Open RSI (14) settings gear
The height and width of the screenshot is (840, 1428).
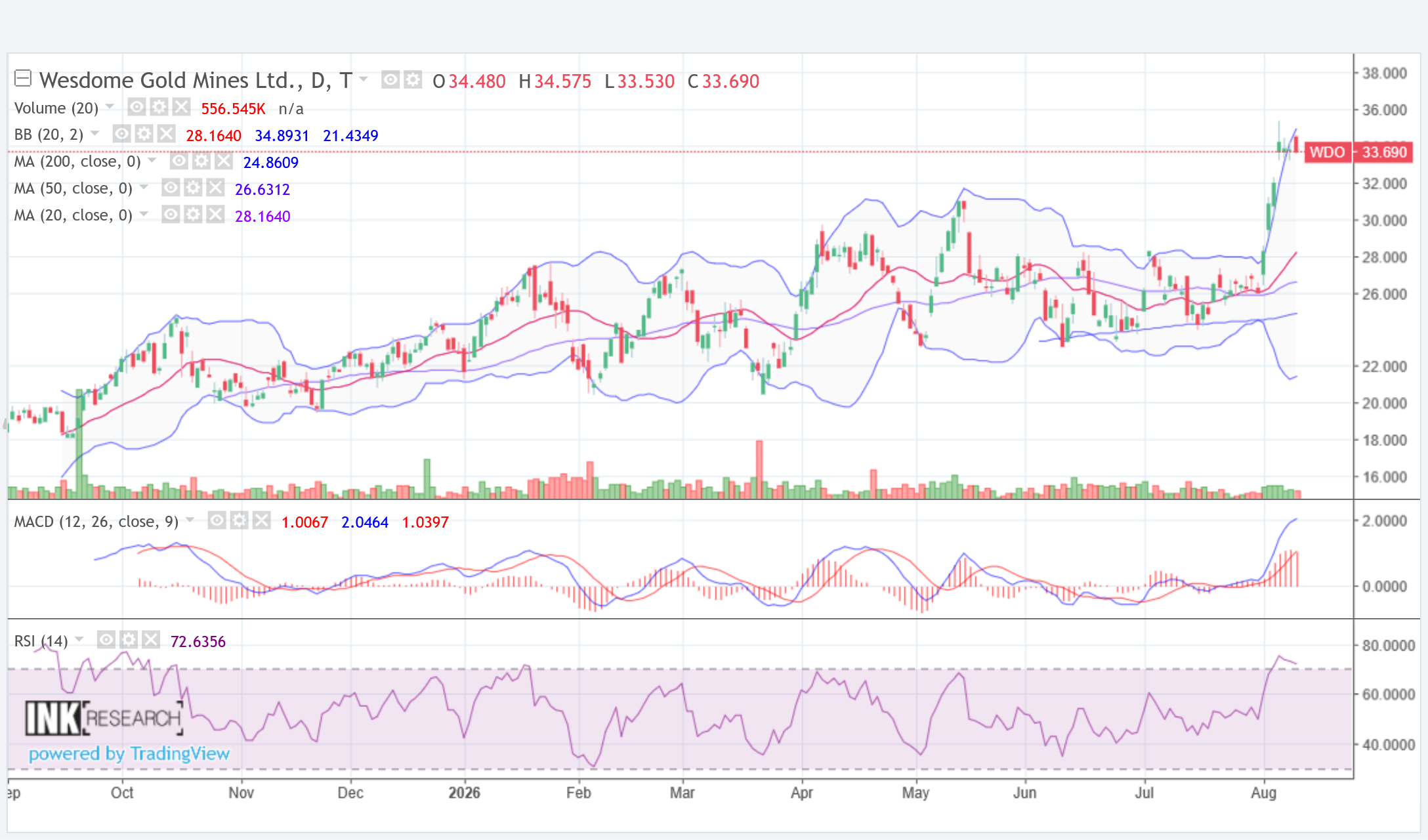[x=129, y=640]
